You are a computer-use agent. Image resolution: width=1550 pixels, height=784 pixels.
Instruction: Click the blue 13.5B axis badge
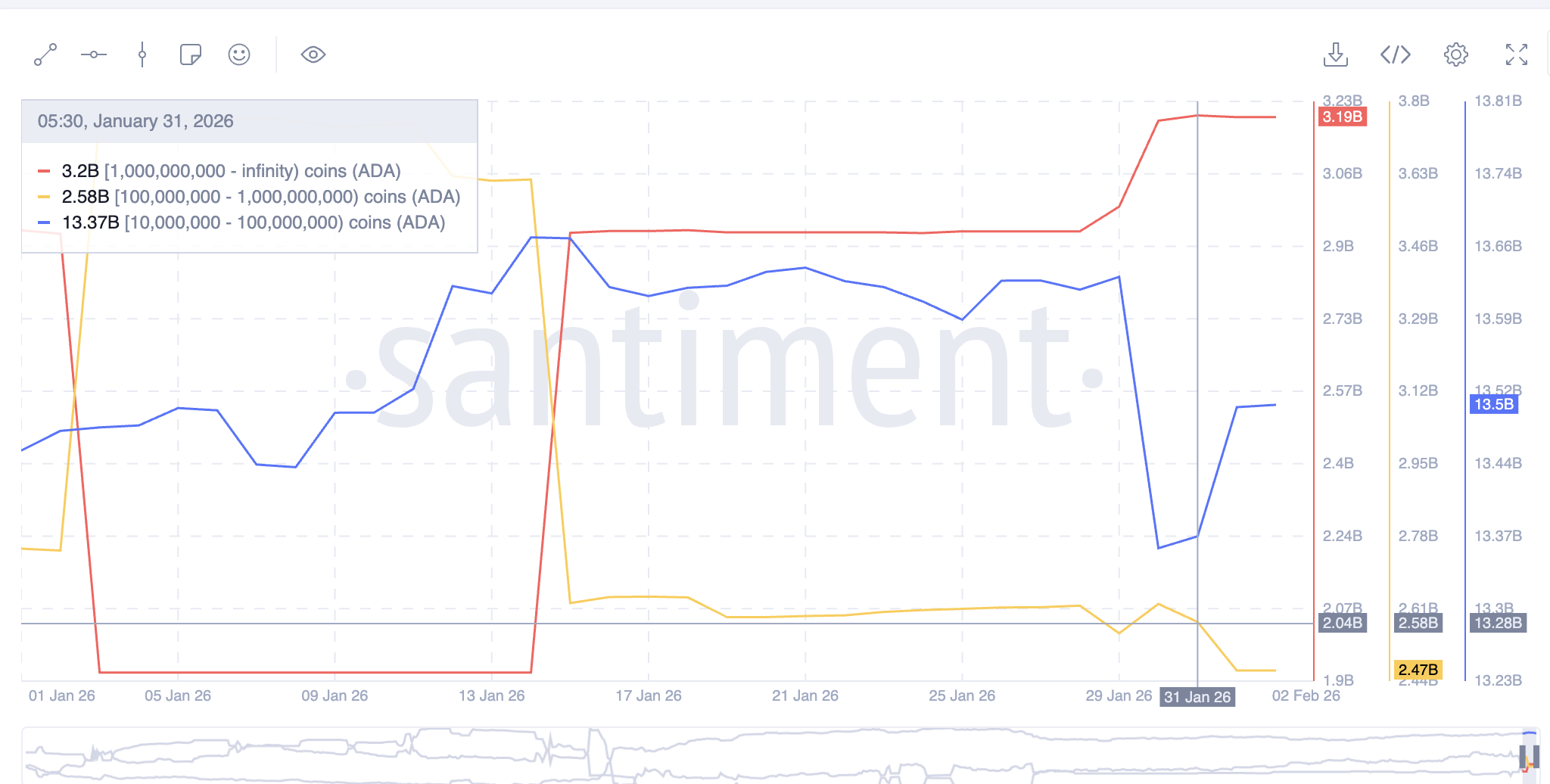tap(1494, 404)
